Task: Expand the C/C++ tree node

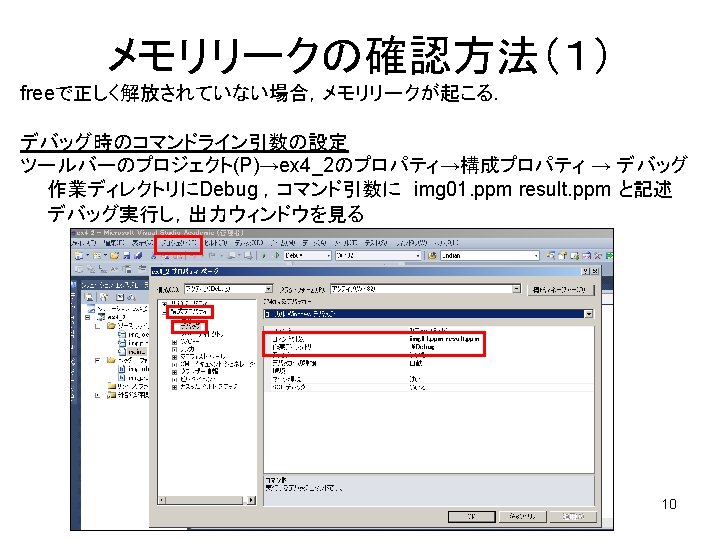Action: click(x=174, y=342)
